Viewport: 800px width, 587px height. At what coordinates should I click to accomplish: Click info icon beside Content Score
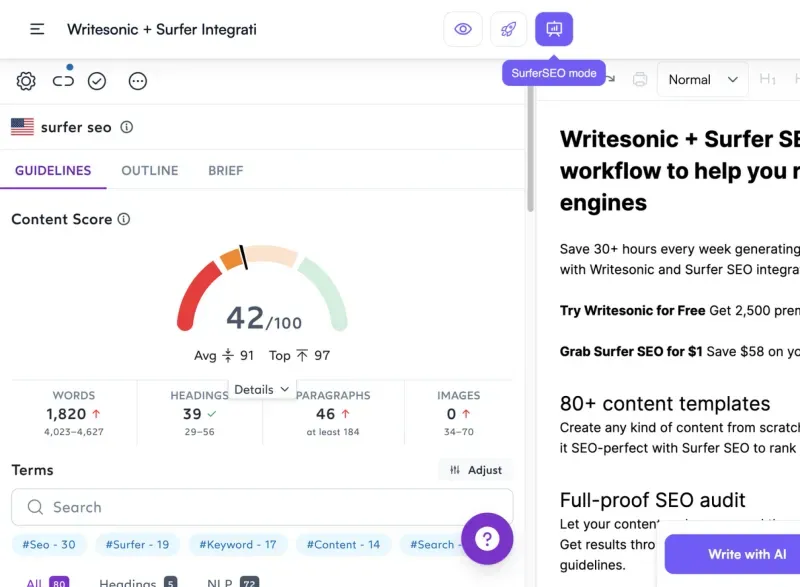(x=123, y=219)
